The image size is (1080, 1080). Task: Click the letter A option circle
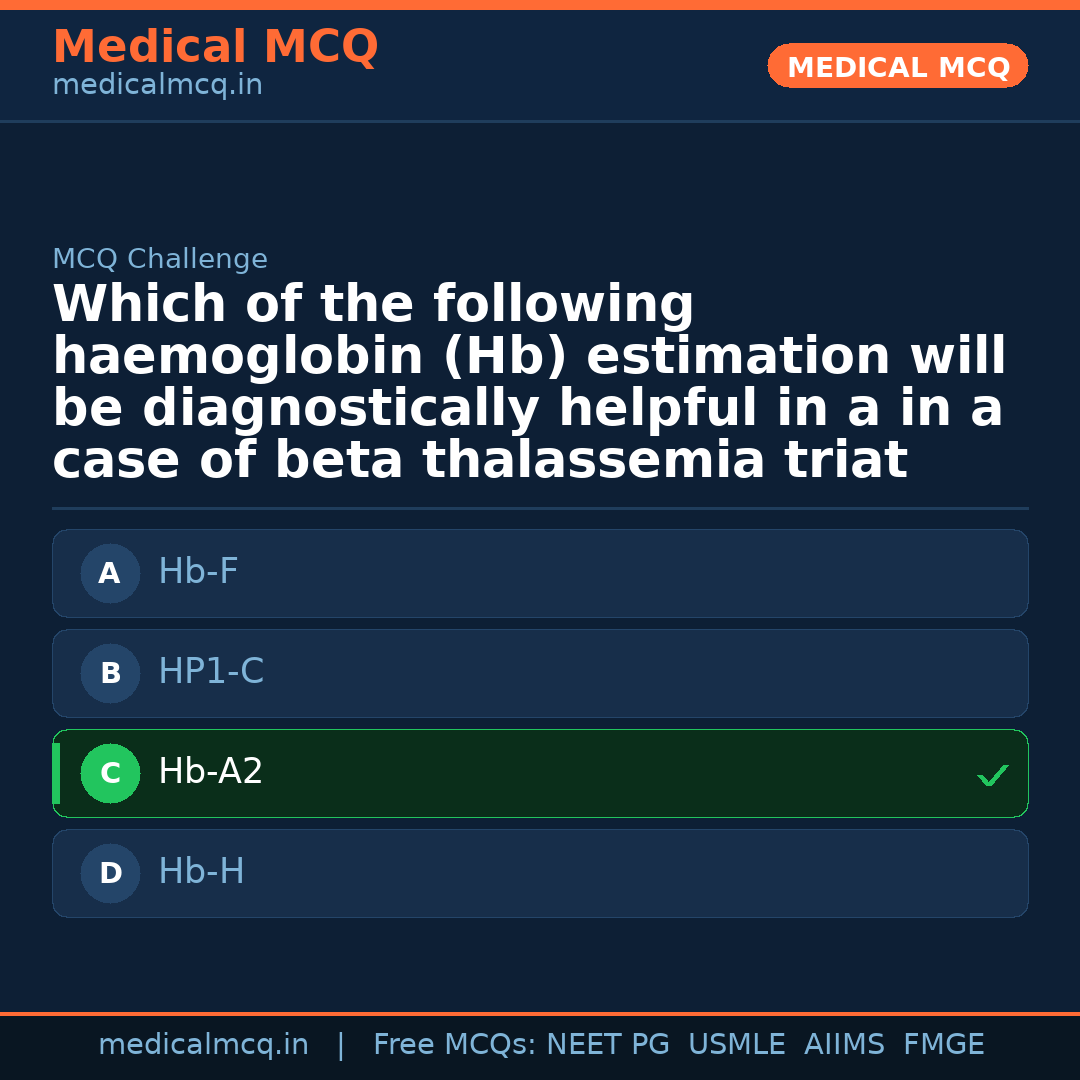click(110, 573)
